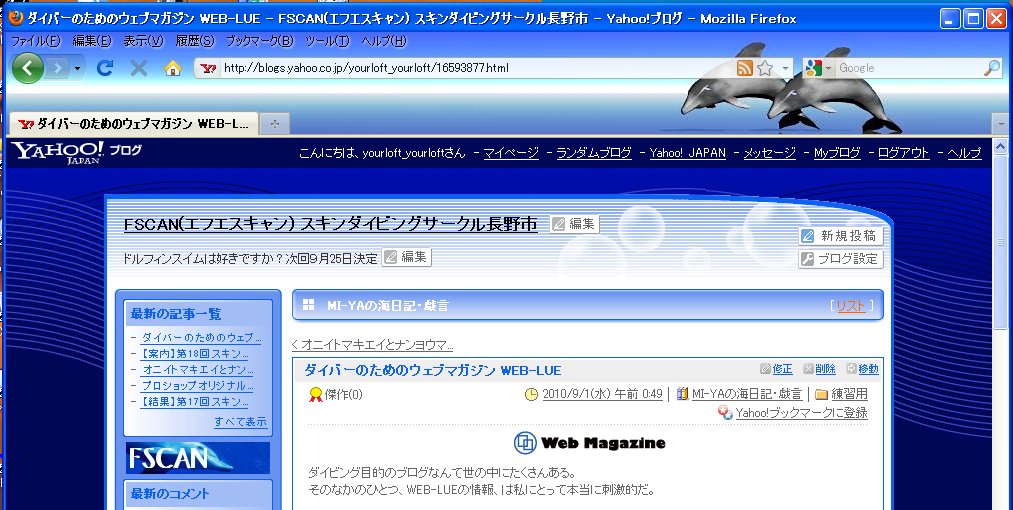Click the green Back navigation arrow
The image size is (1013, 510).
pyautogui.click(x=27, y=68)
